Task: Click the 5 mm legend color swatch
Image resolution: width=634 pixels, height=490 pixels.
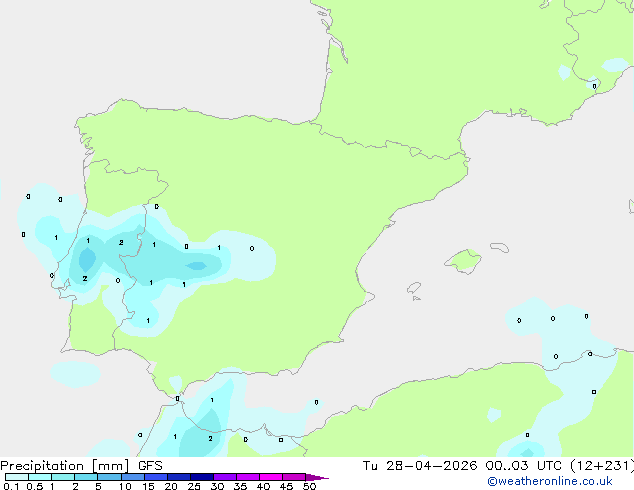Action: [x=109, y=477]
